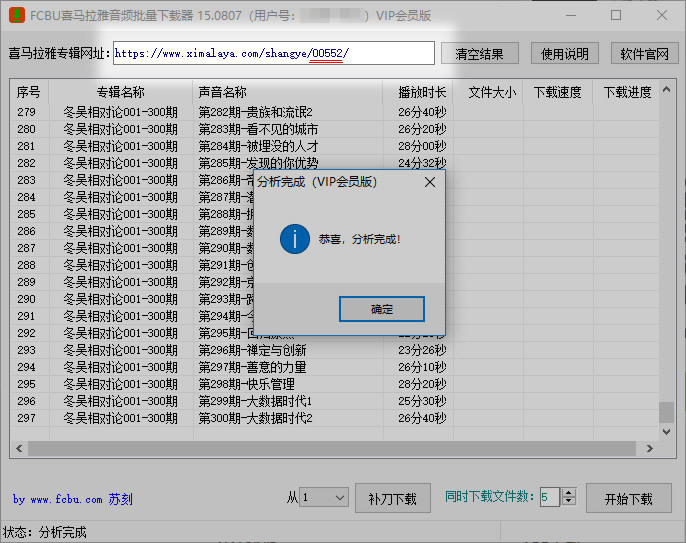The width and height of the screenshot is (686, 543).
Task: Click the blue info icon in dialog
Action: point(294,239)
